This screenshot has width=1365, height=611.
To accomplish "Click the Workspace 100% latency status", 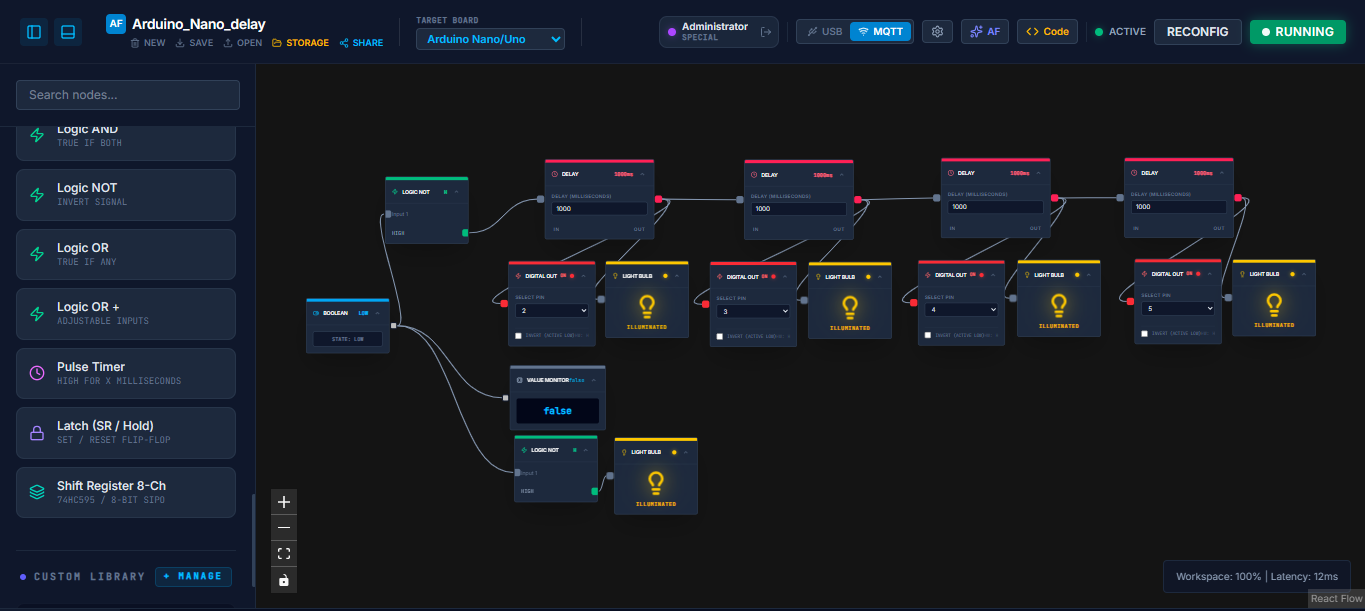I will (1257, 577).
